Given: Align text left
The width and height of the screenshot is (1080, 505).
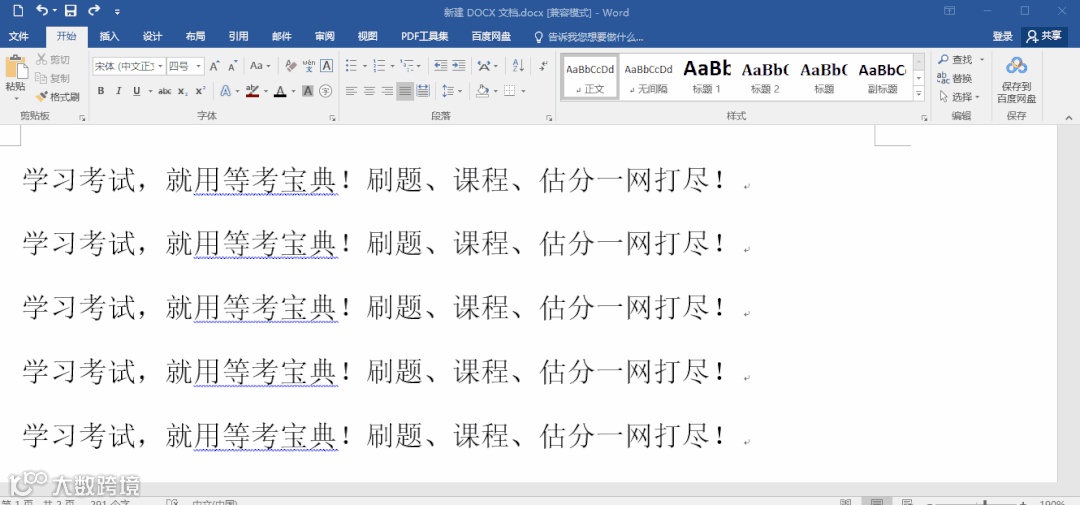Looking at the screenshot, I should pos(351,91).
